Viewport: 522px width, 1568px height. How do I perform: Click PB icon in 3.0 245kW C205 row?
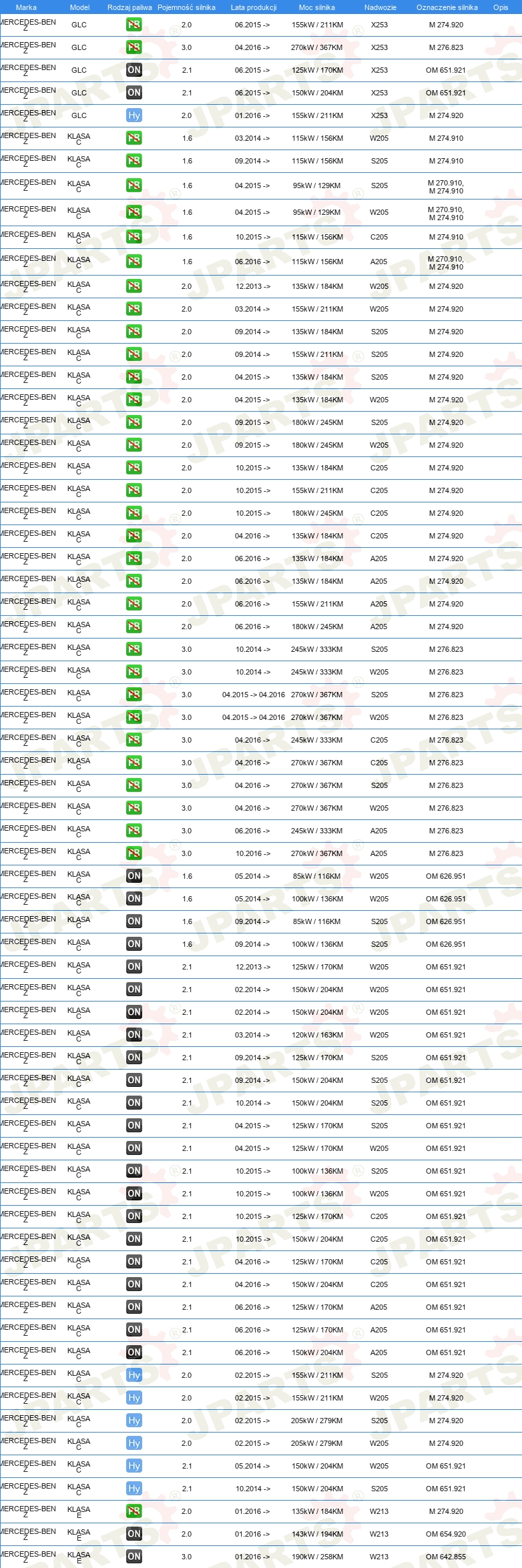click(134, 740)
